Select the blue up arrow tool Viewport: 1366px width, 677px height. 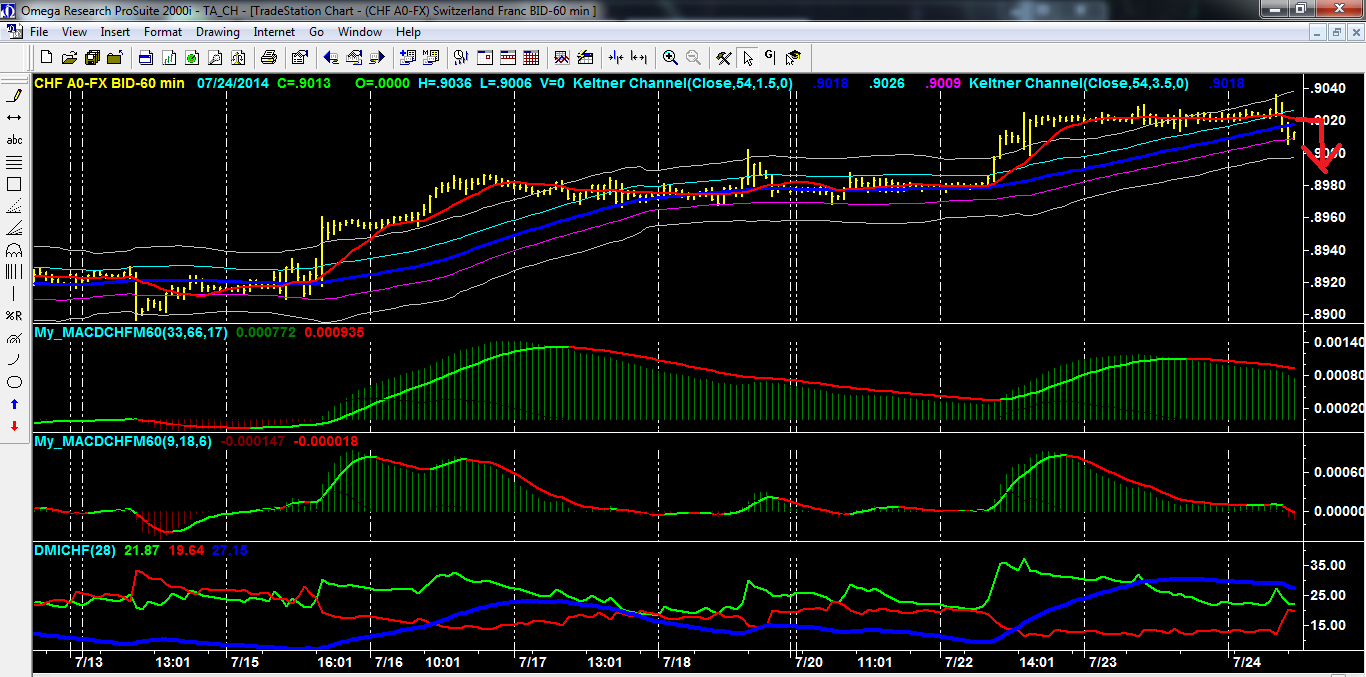[x=14, y=404]
